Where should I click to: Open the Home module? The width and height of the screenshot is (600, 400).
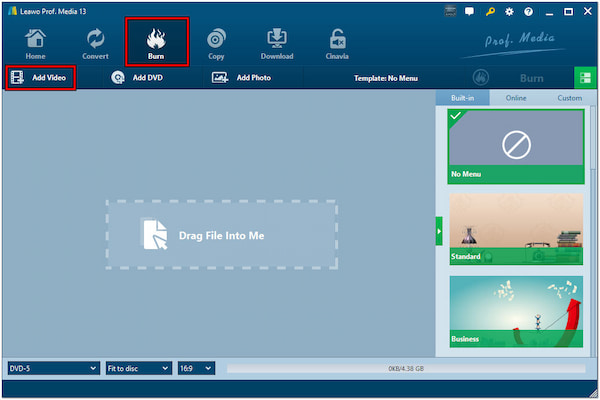[x=35, y=44]
